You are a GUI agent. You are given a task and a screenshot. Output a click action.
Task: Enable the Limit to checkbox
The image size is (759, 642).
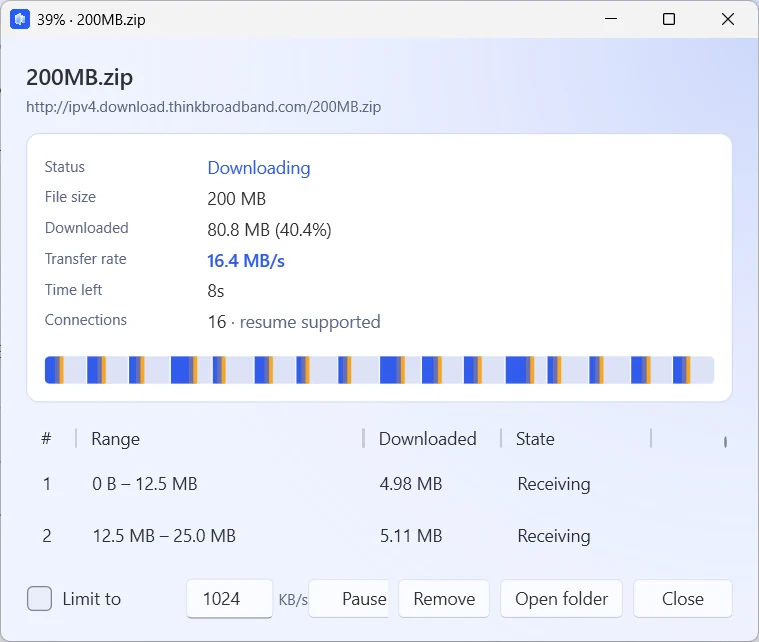click(39, 598)
